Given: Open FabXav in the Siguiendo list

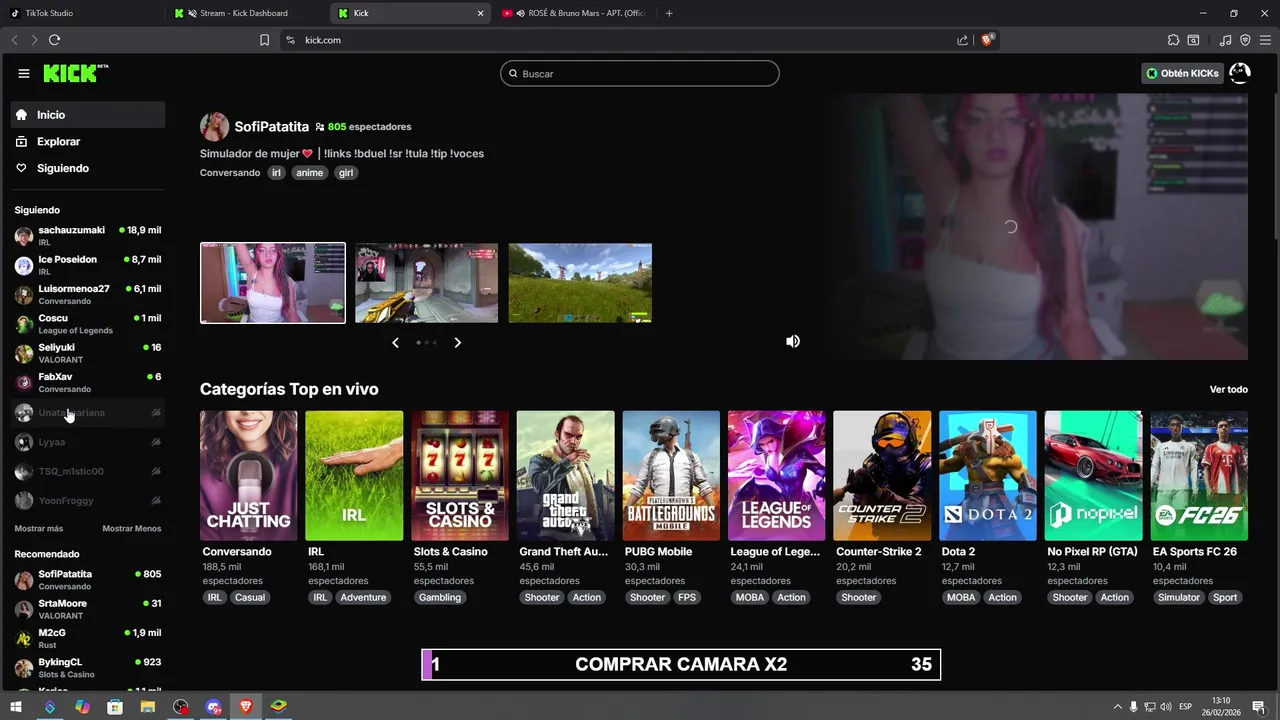Looking at the screenshot, I should coord(88,382).
